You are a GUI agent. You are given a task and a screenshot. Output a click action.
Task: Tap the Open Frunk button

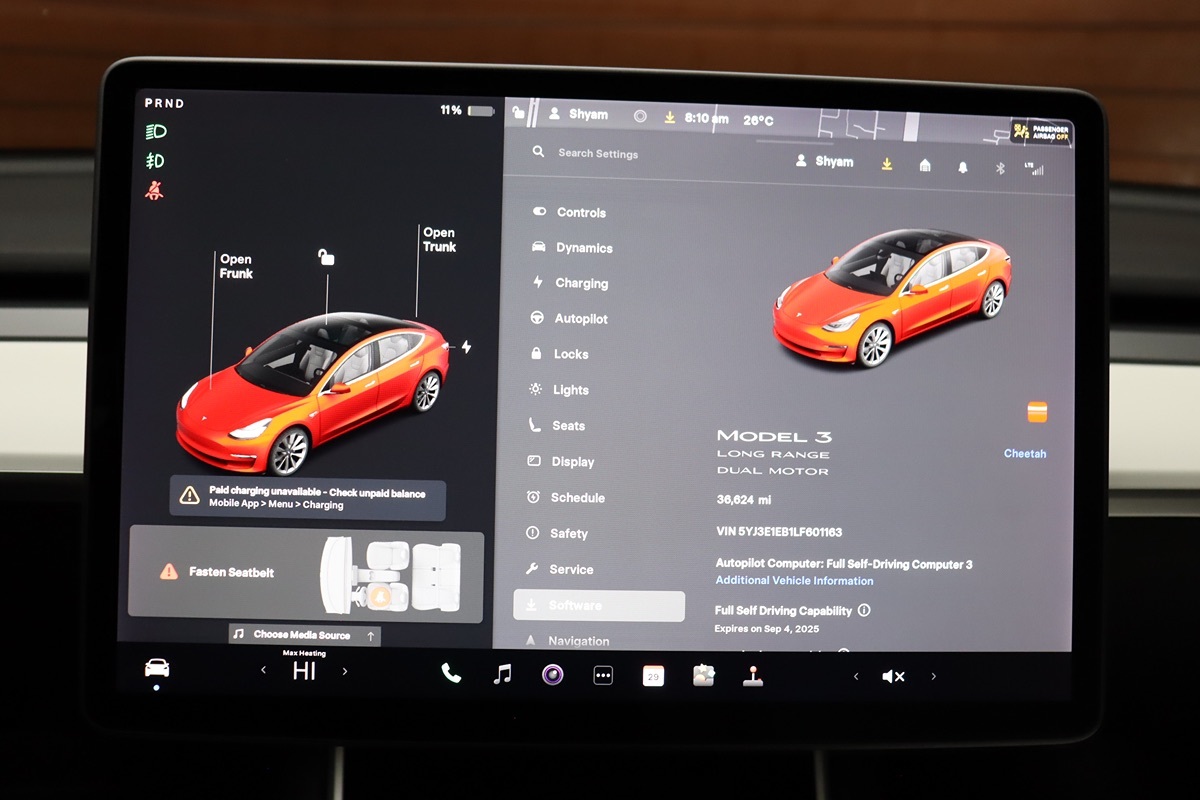tap(236, 266)
